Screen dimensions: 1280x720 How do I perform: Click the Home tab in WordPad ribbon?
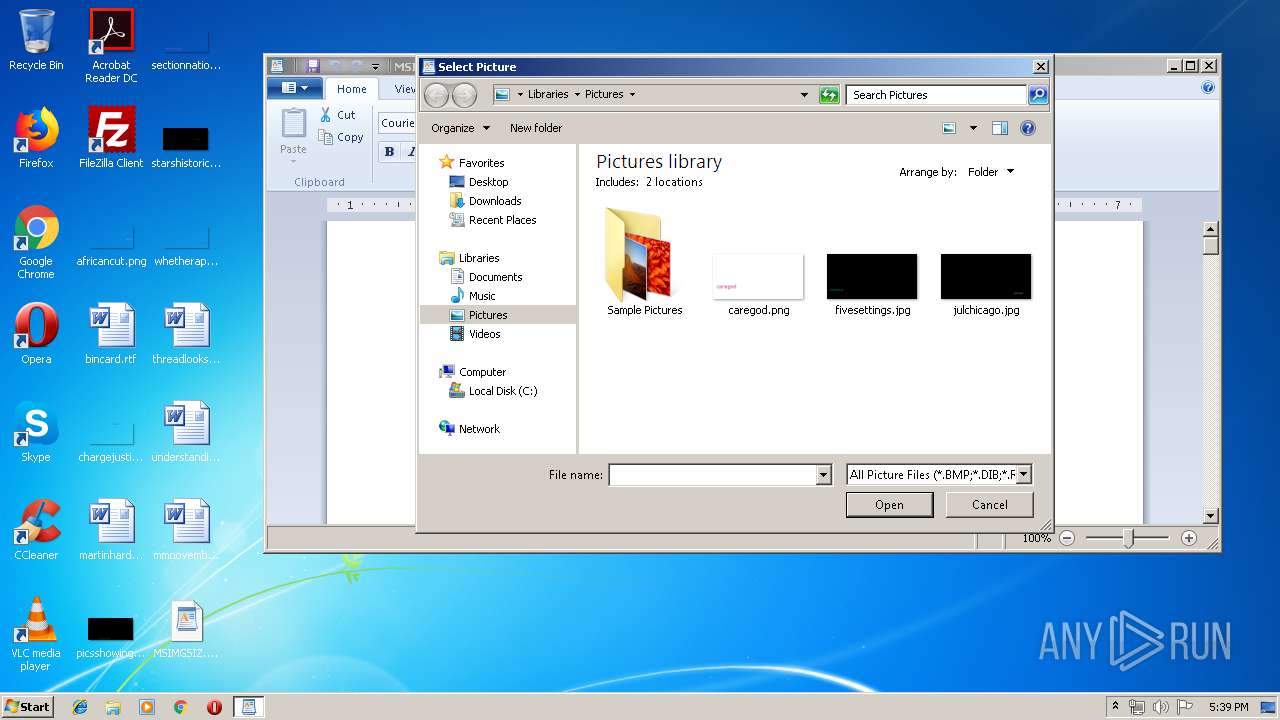[351, 89]
